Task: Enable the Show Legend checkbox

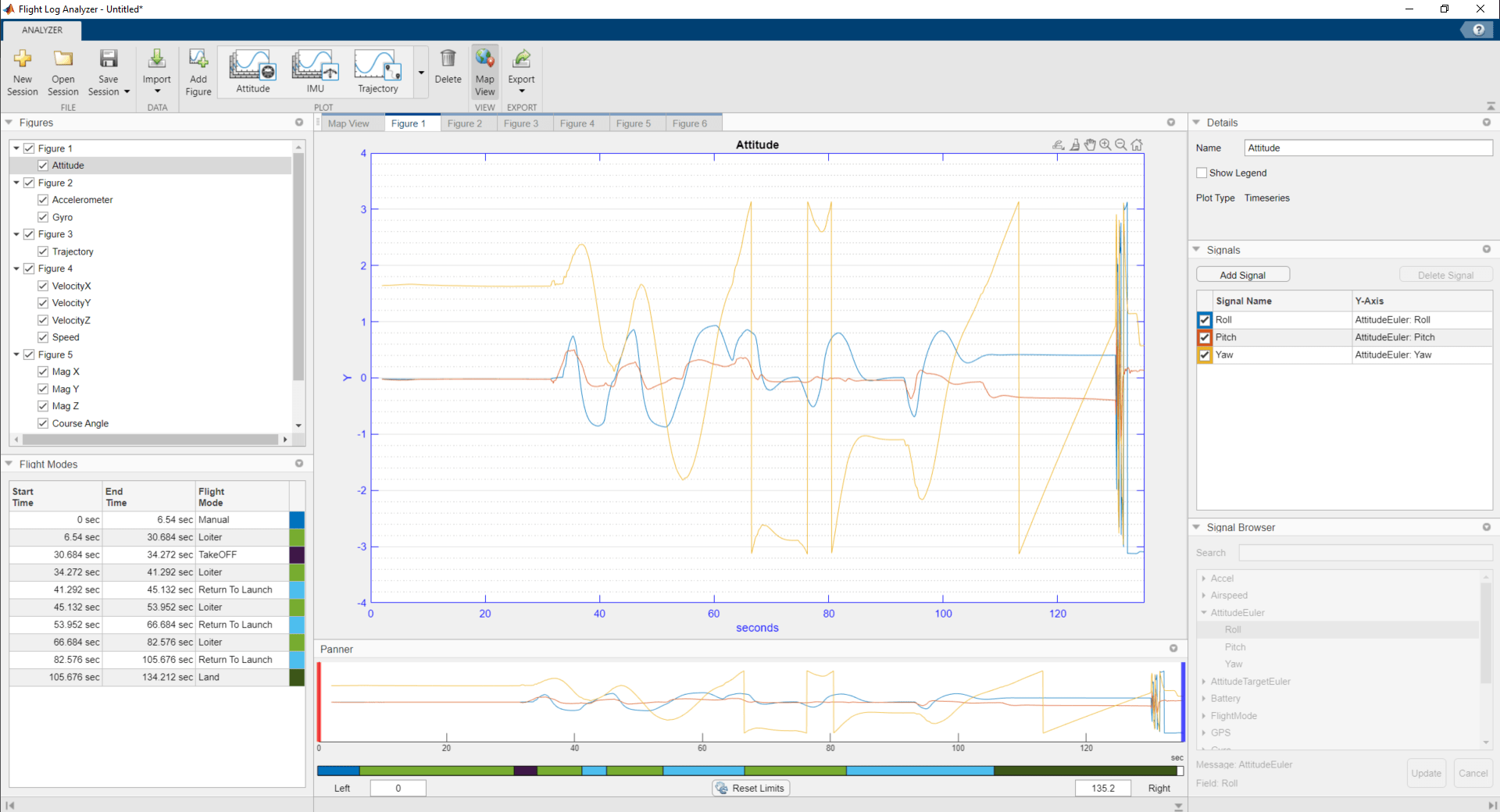Action: (1202, 173)
